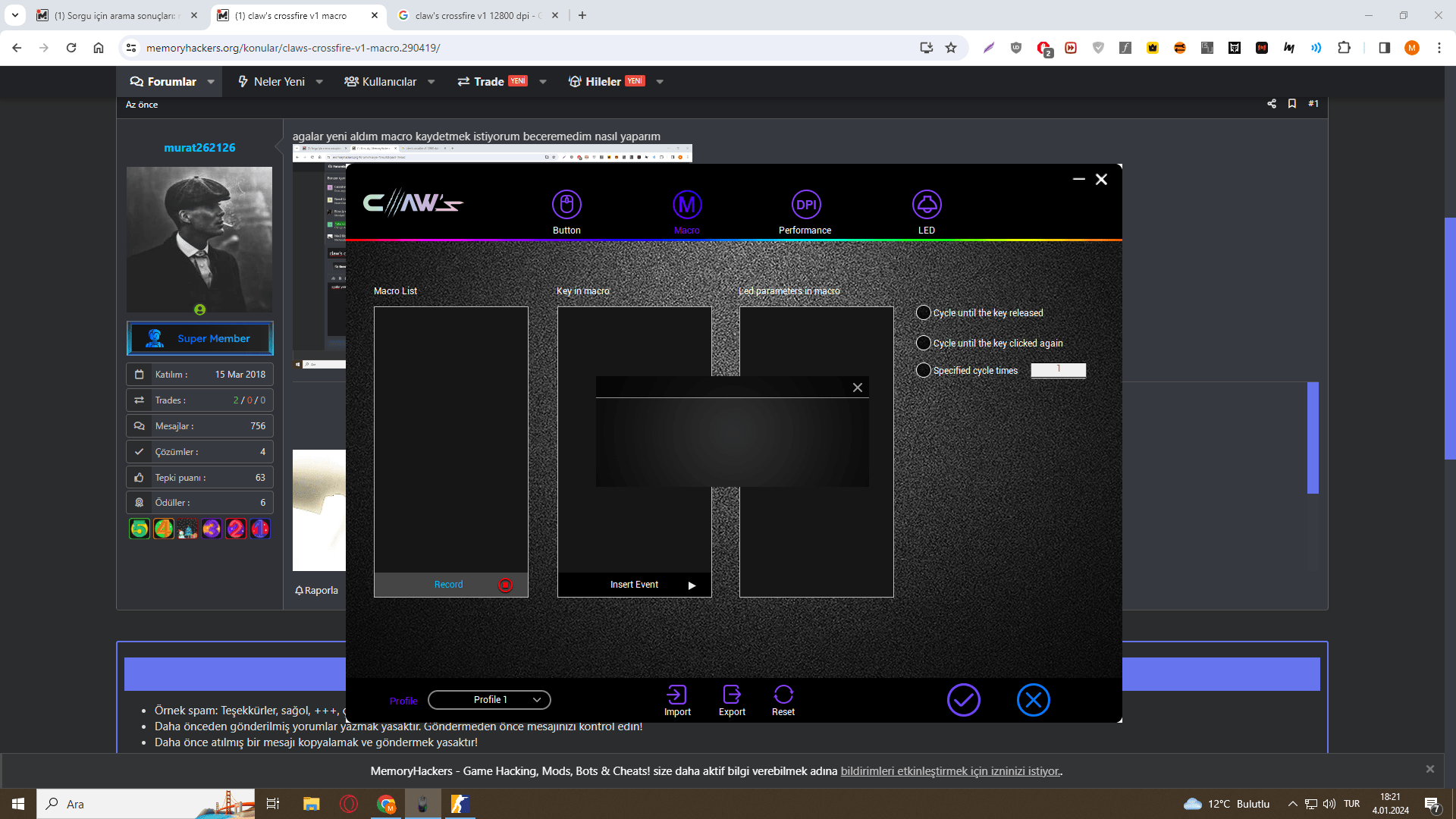
Task: Open File Explorer from the taskbar
Action: [311, 804]
